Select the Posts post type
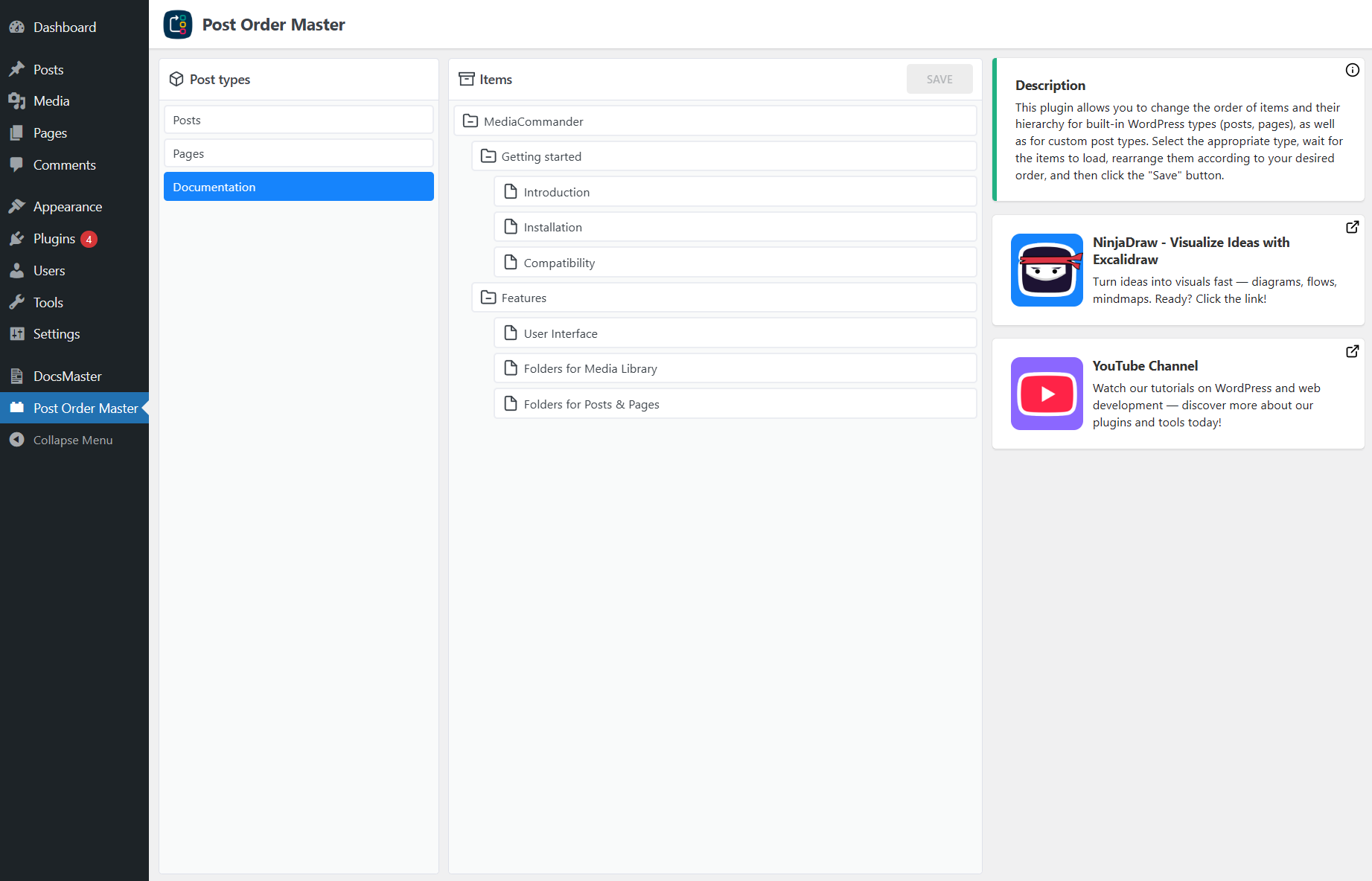 click(x=299, y=120)
